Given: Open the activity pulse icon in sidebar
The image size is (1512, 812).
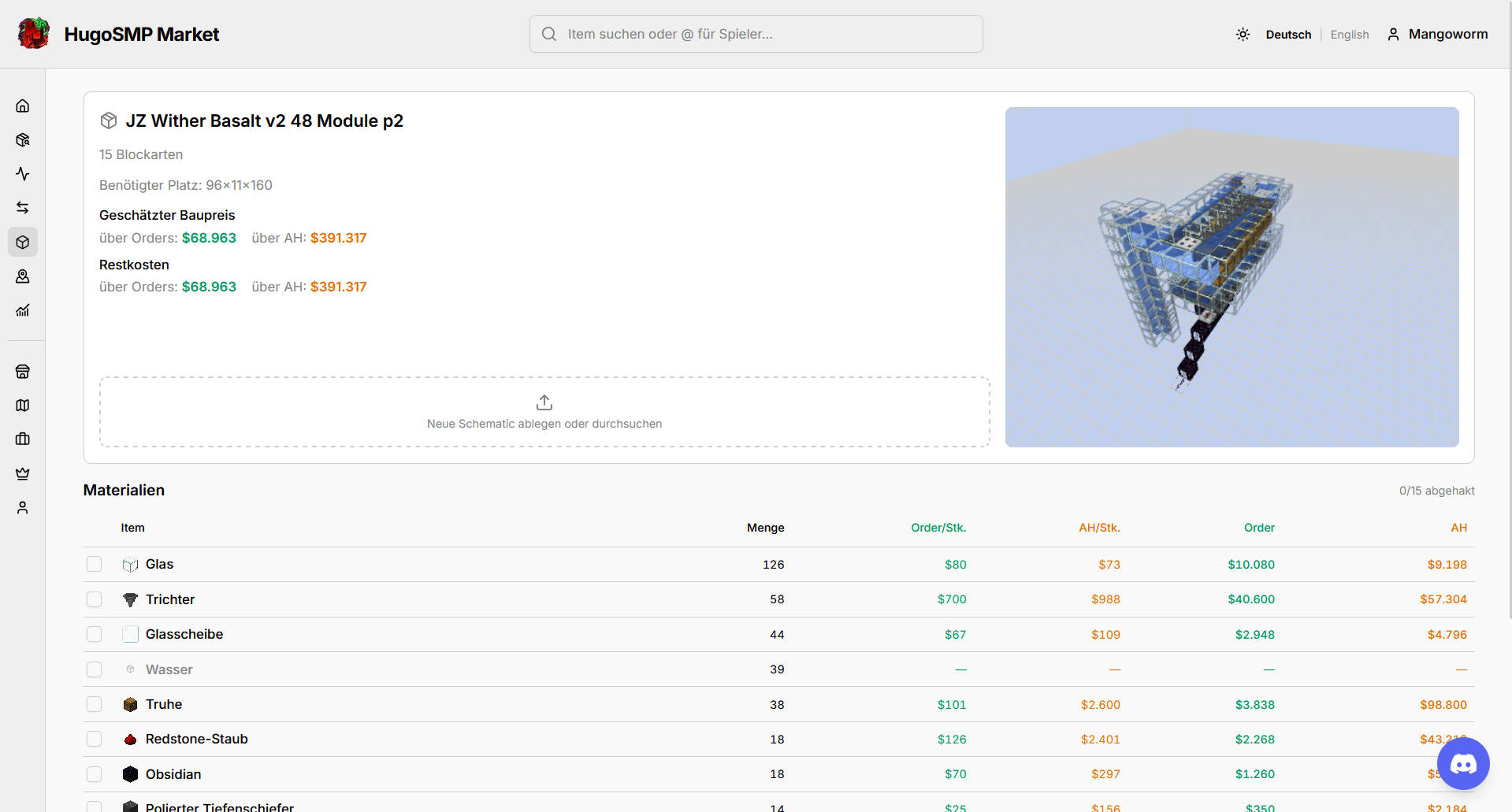Looking at the screenshot, I should tap(23, 174).
